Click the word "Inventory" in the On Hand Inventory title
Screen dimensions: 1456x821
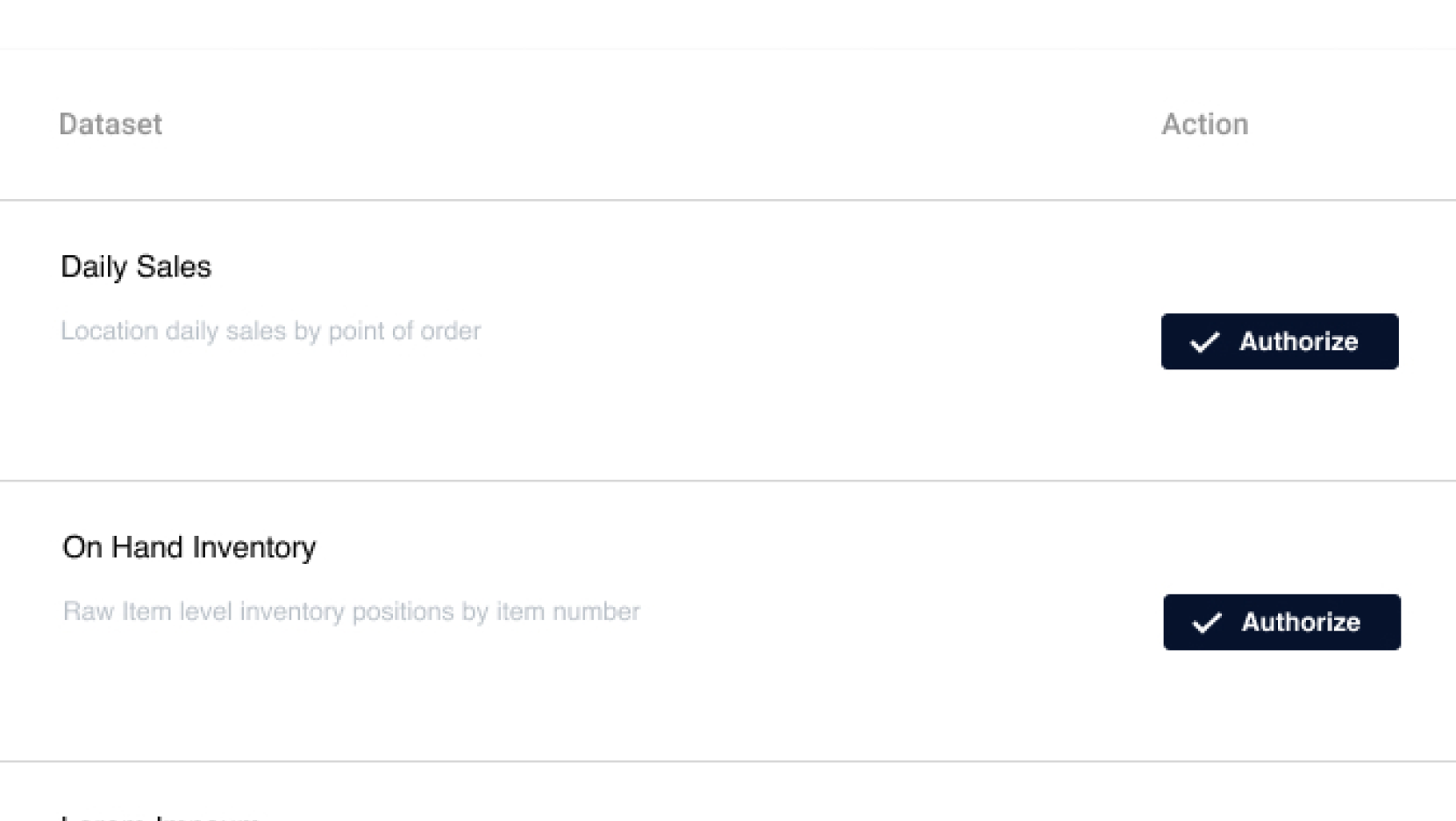253,547
